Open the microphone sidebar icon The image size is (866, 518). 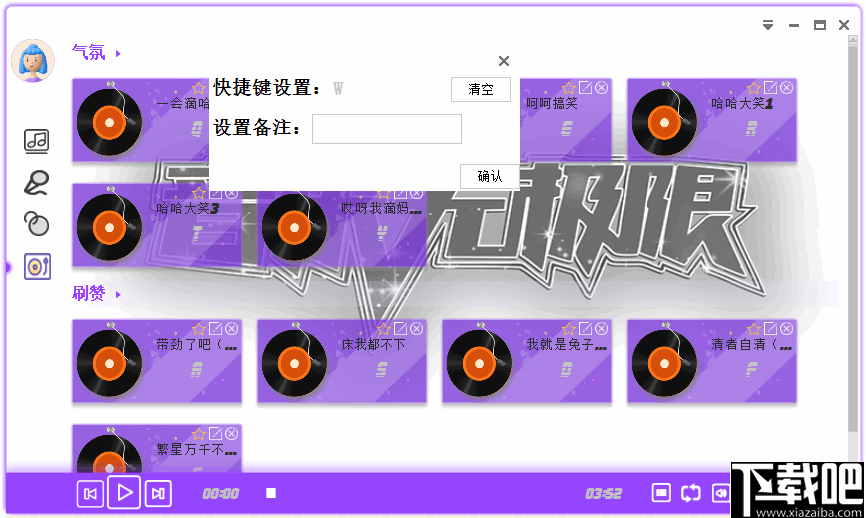pyautogui.click(x=36, y=183)
